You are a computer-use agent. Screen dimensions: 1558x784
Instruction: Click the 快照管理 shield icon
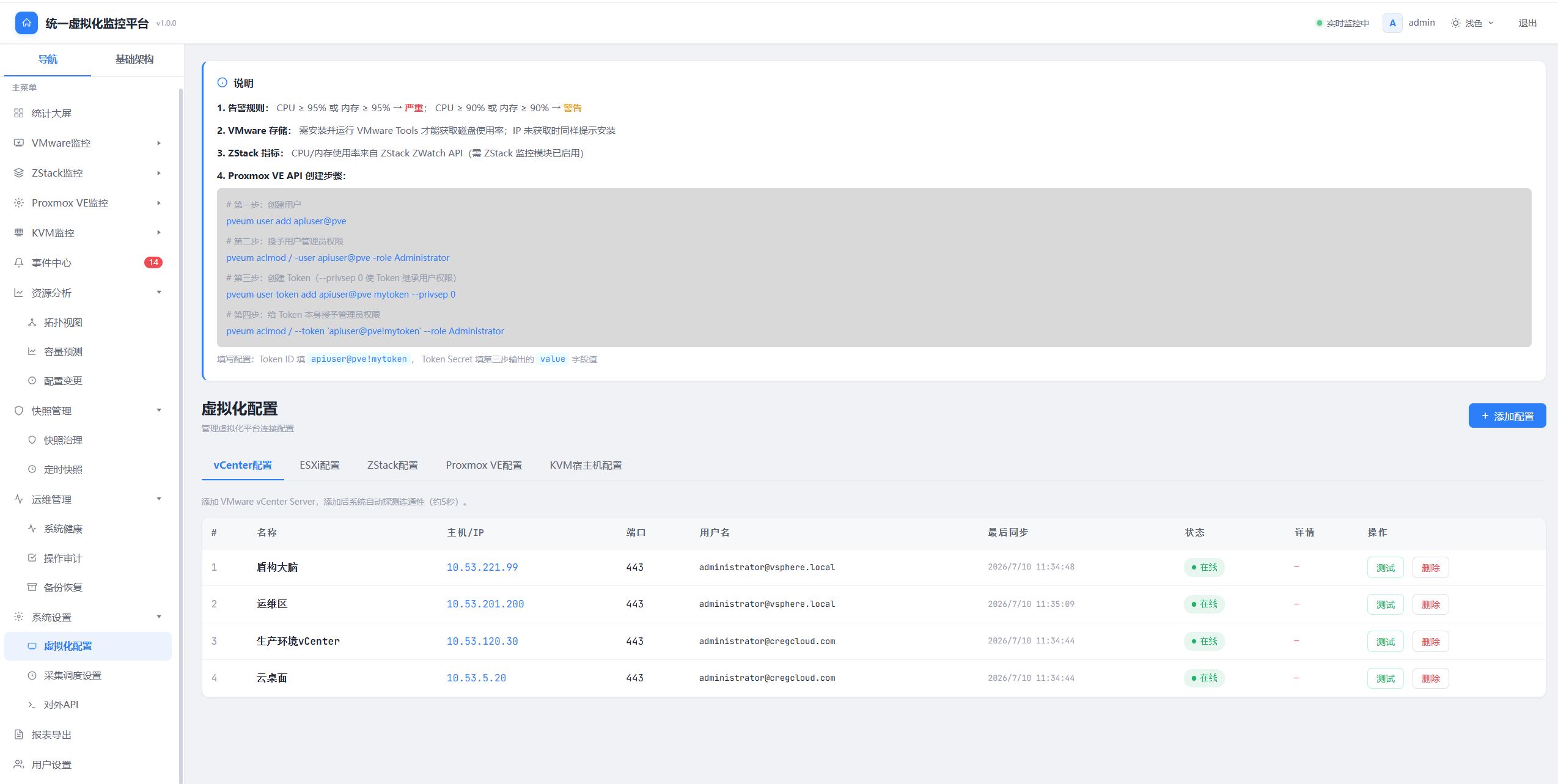pos(19,411)
